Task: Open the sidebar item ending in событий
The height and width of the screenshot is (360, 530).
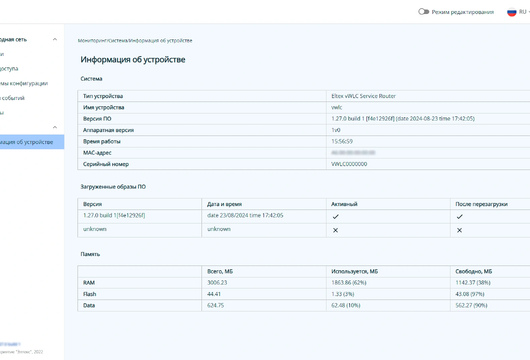Action: (13, 98)
